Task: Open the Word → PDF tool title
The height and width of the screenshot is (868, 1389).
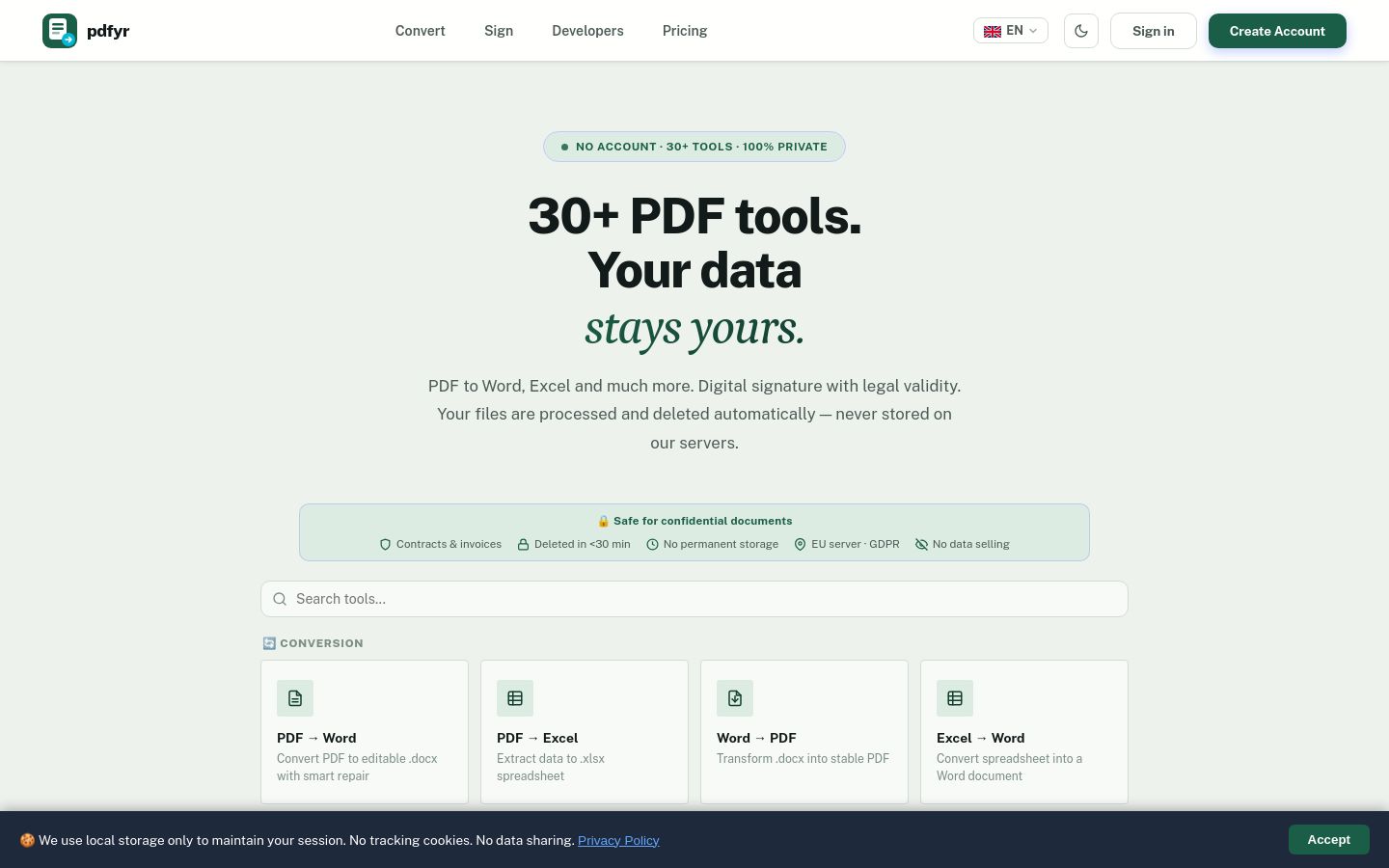Action: [x=756, y=738]
